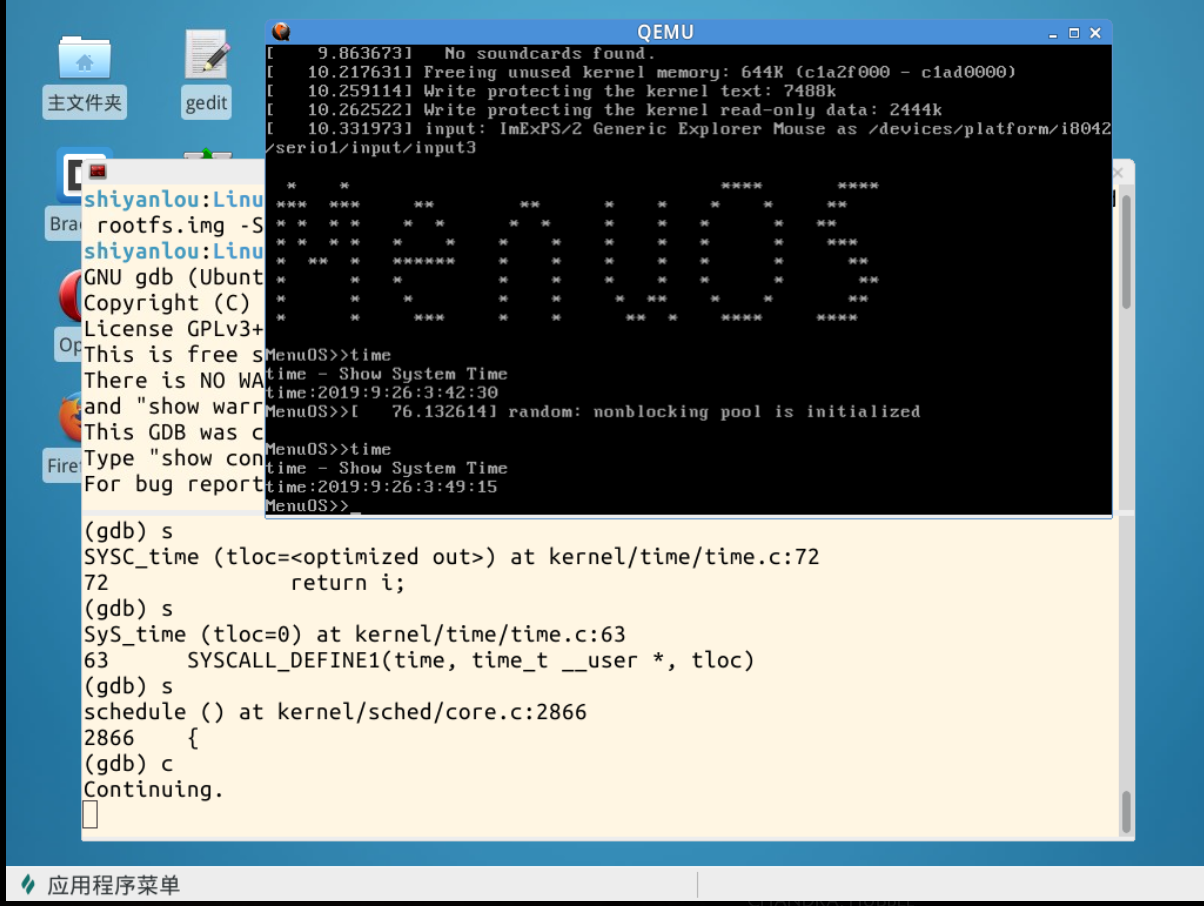This screenshot has width=1204, height=906.
Task: Click the terminal's lower scrollbar handle
Action: coord(1126,811)
